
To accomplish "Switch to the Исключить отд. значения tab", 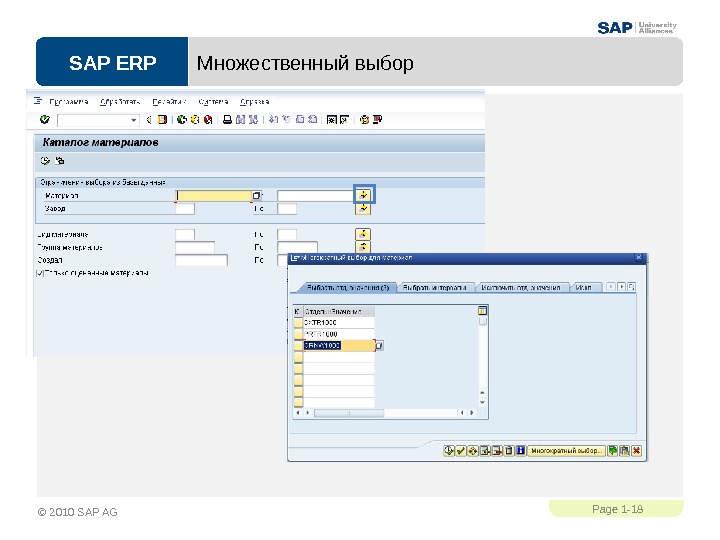I will click(521, 287).
